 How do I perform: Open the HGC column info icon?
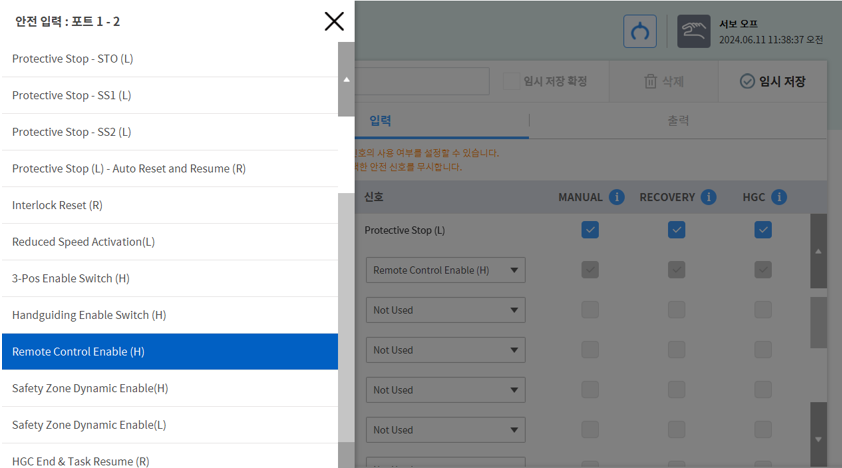pyautogui.click(x=779, y=197)
